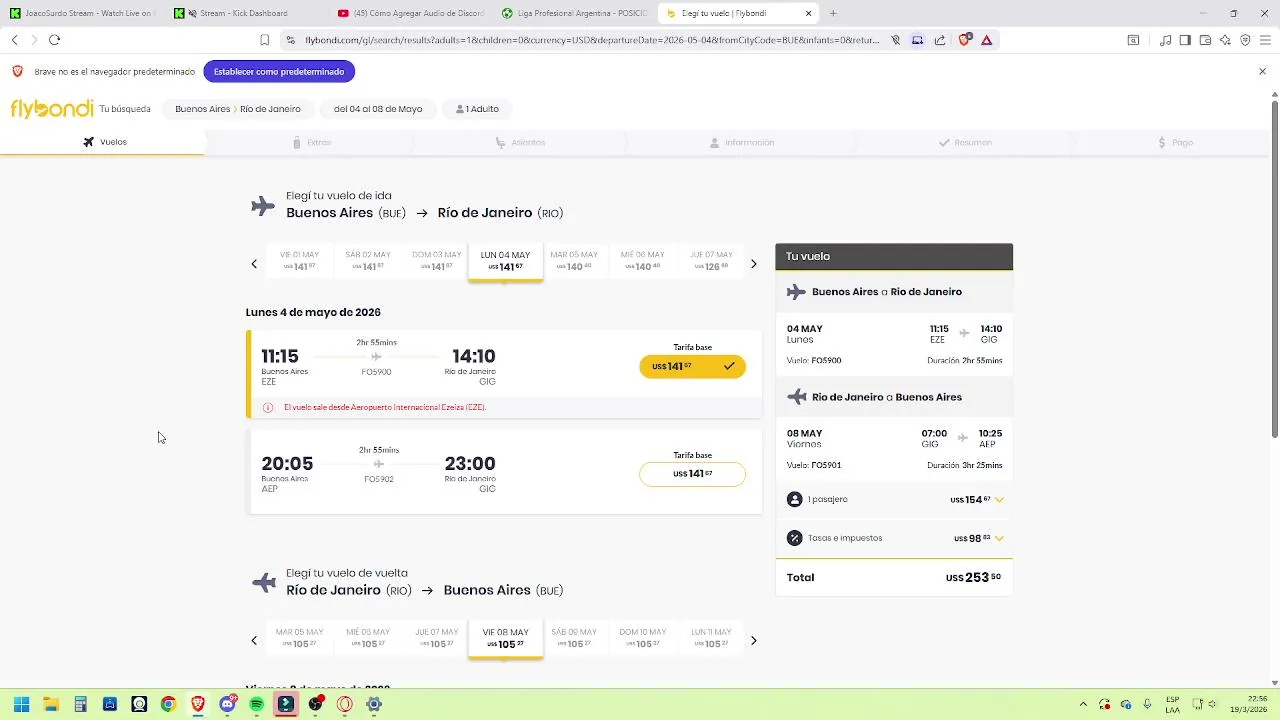Show later return dates with right arrow
1280x720 pixels.
[x=754, y=641]
